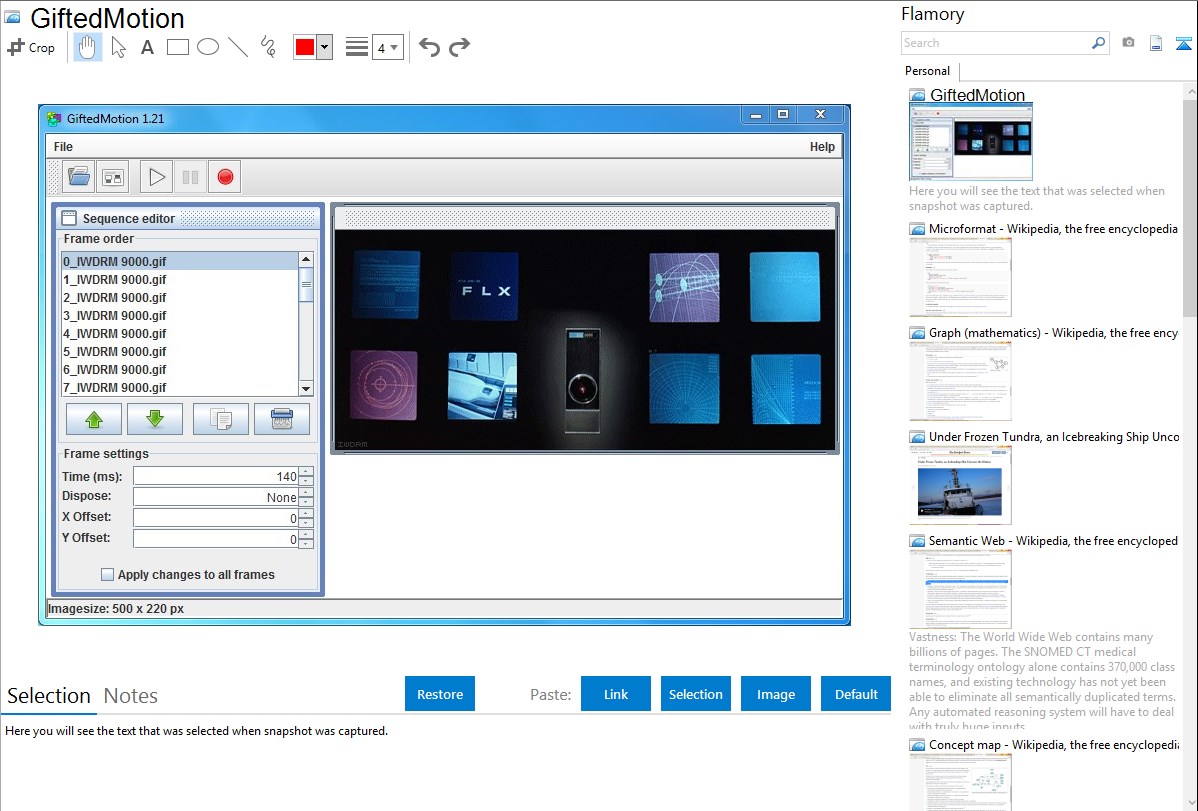
Task: Click the frame list scroll down arrow
Action: (x=306, y=388)
